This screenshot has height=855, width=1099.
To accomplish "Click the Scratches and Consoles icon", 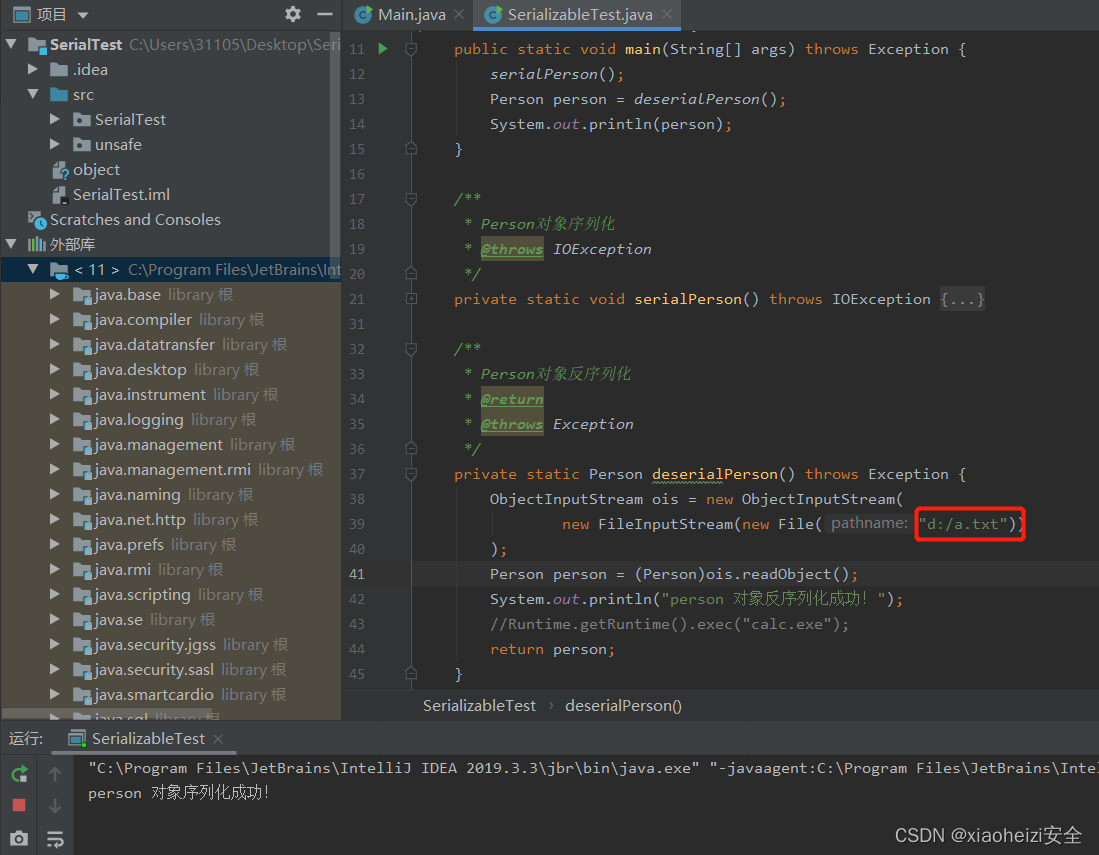I will coord(37,219).
